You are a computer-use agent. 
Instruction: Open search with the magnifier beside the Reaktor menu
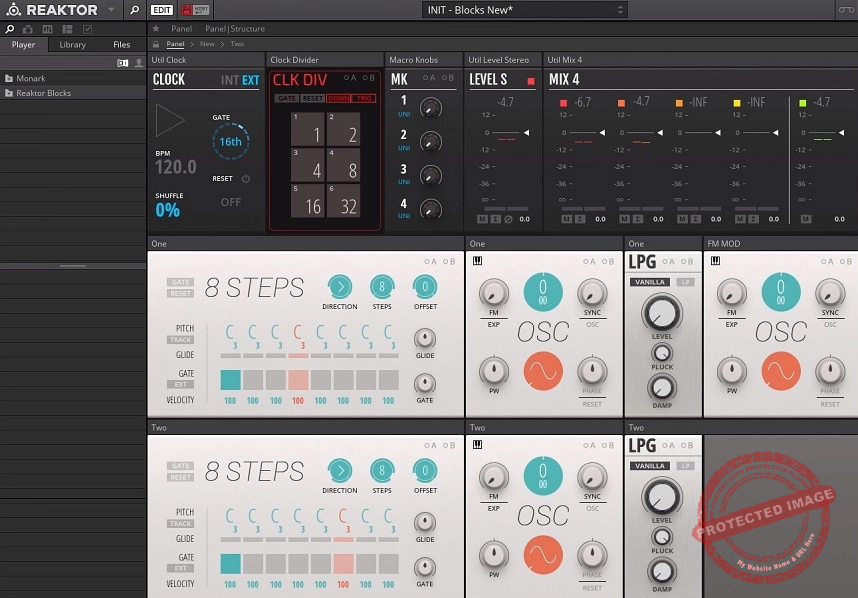tap(134, 10)
